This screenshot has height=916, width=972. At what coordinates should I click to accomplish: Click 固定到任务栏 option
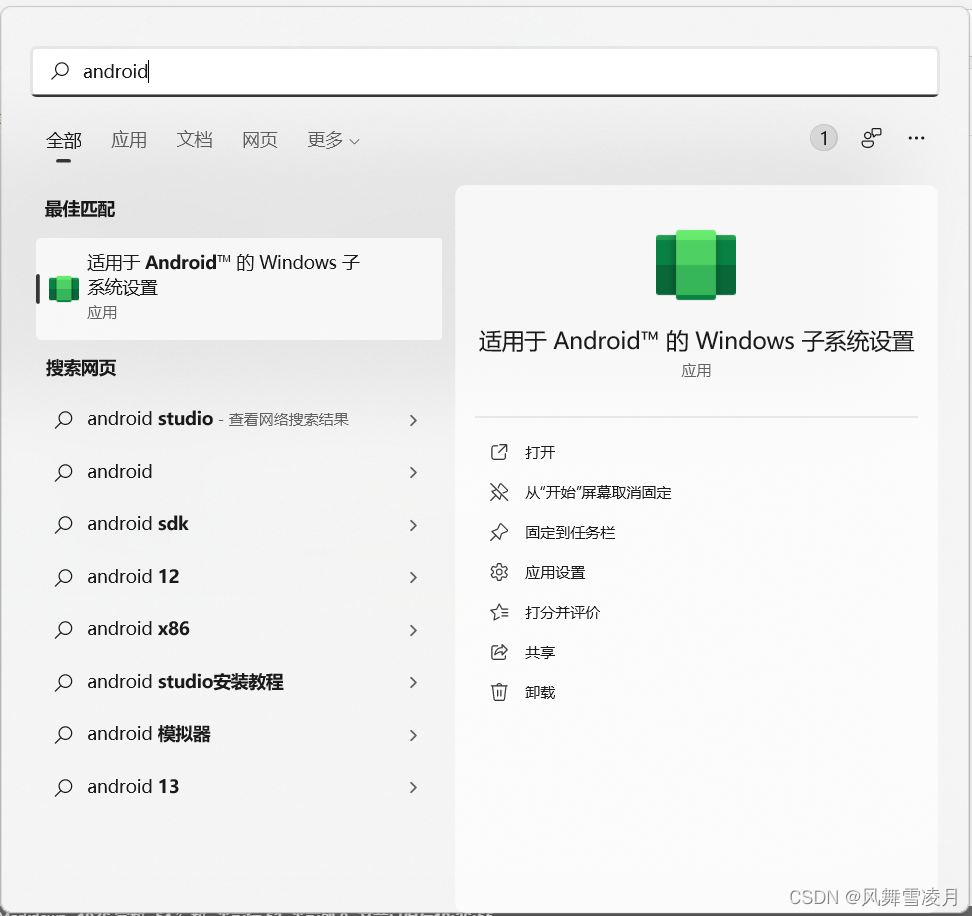570,532
